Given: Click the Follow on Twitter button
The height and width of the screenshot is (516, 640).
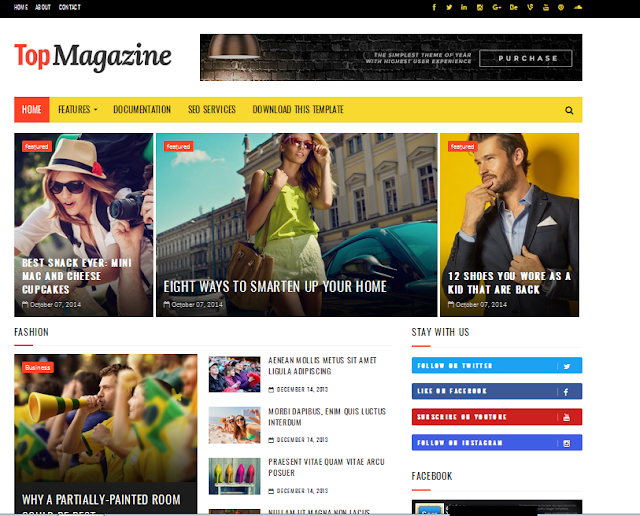Looking at the screenshot, I should click(497, 365).
